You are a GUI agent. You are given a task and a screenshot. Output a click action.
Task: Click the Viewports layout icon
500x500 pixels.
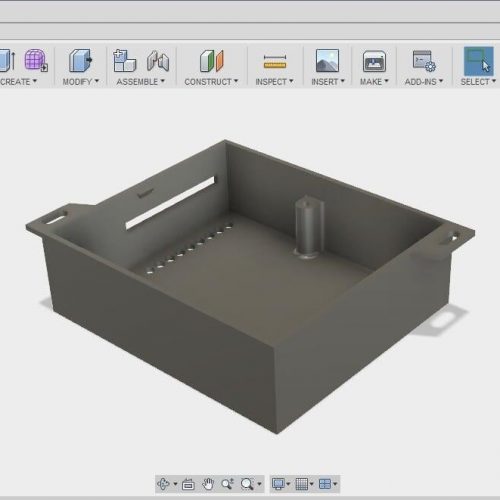(x=325, y=484)
